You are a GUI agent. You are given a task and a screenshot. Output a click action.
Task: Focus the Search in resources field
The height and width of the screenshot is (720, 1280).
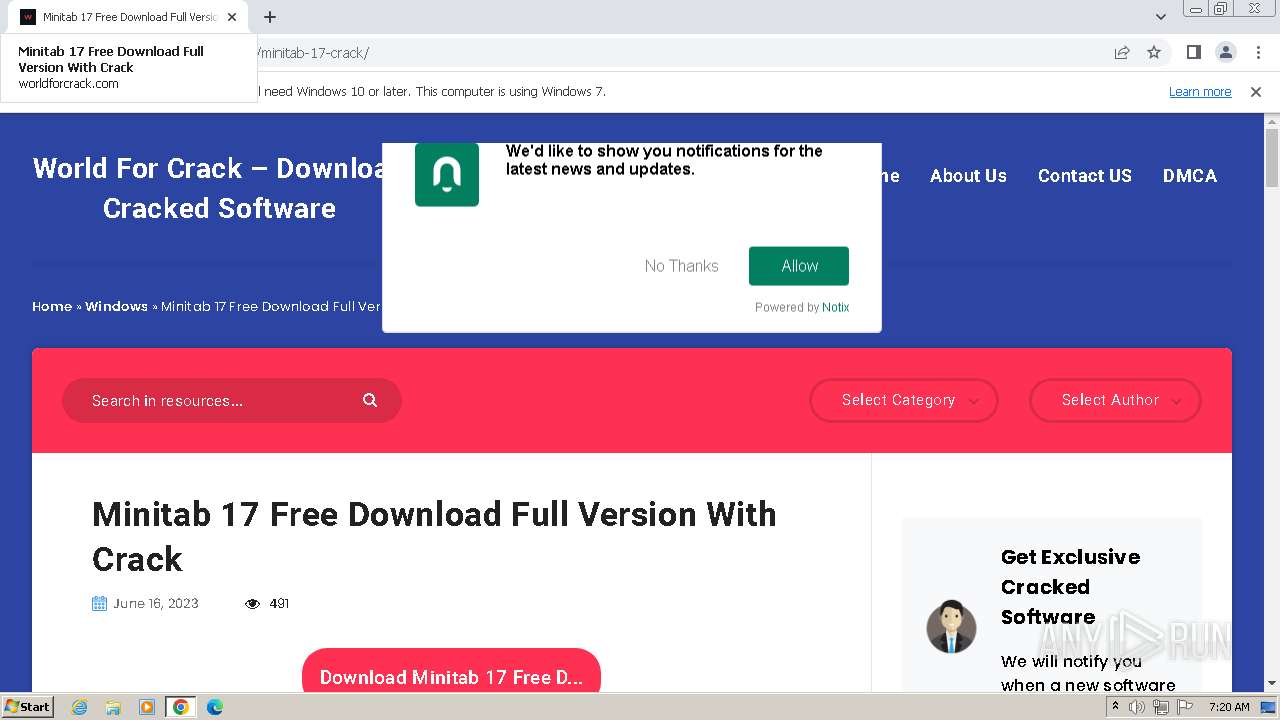pos(232,400)
